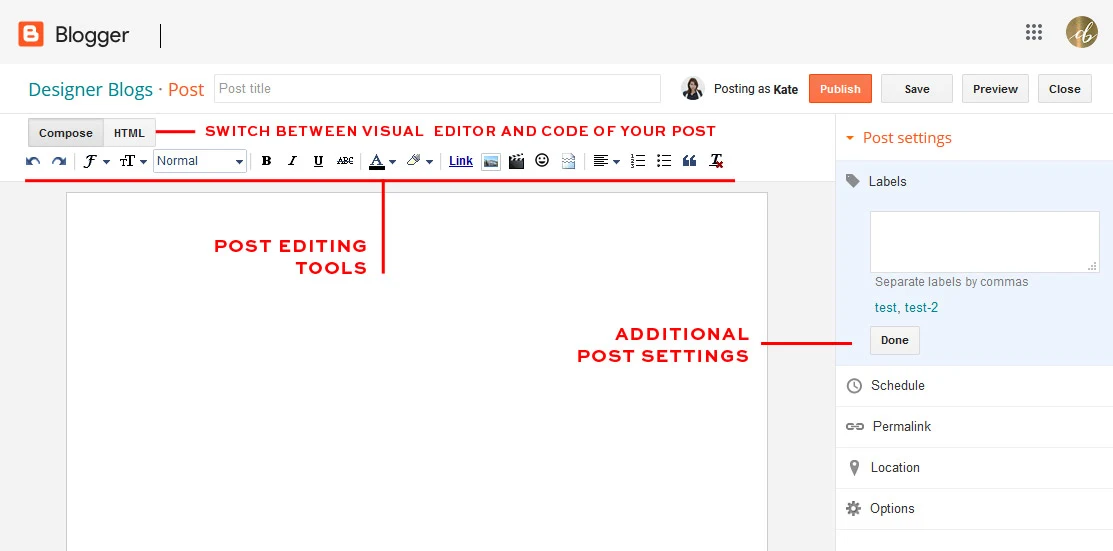Expand the Schedule settings
Viewport: 1113px width, 551px height.
point(974,386)
